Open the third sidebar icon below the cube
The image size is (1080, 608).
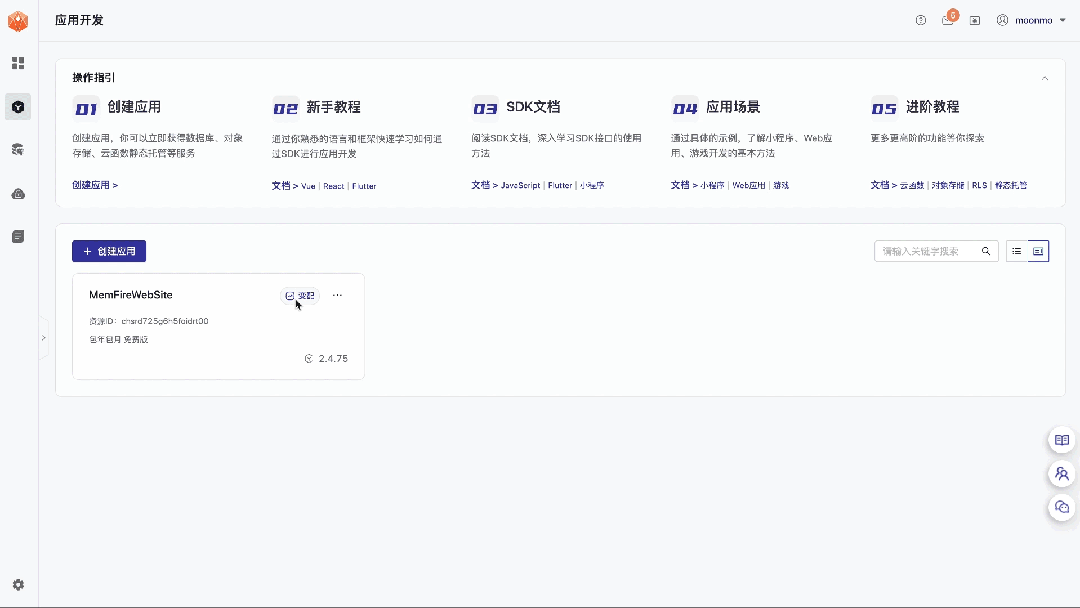[x=18, y=149]
